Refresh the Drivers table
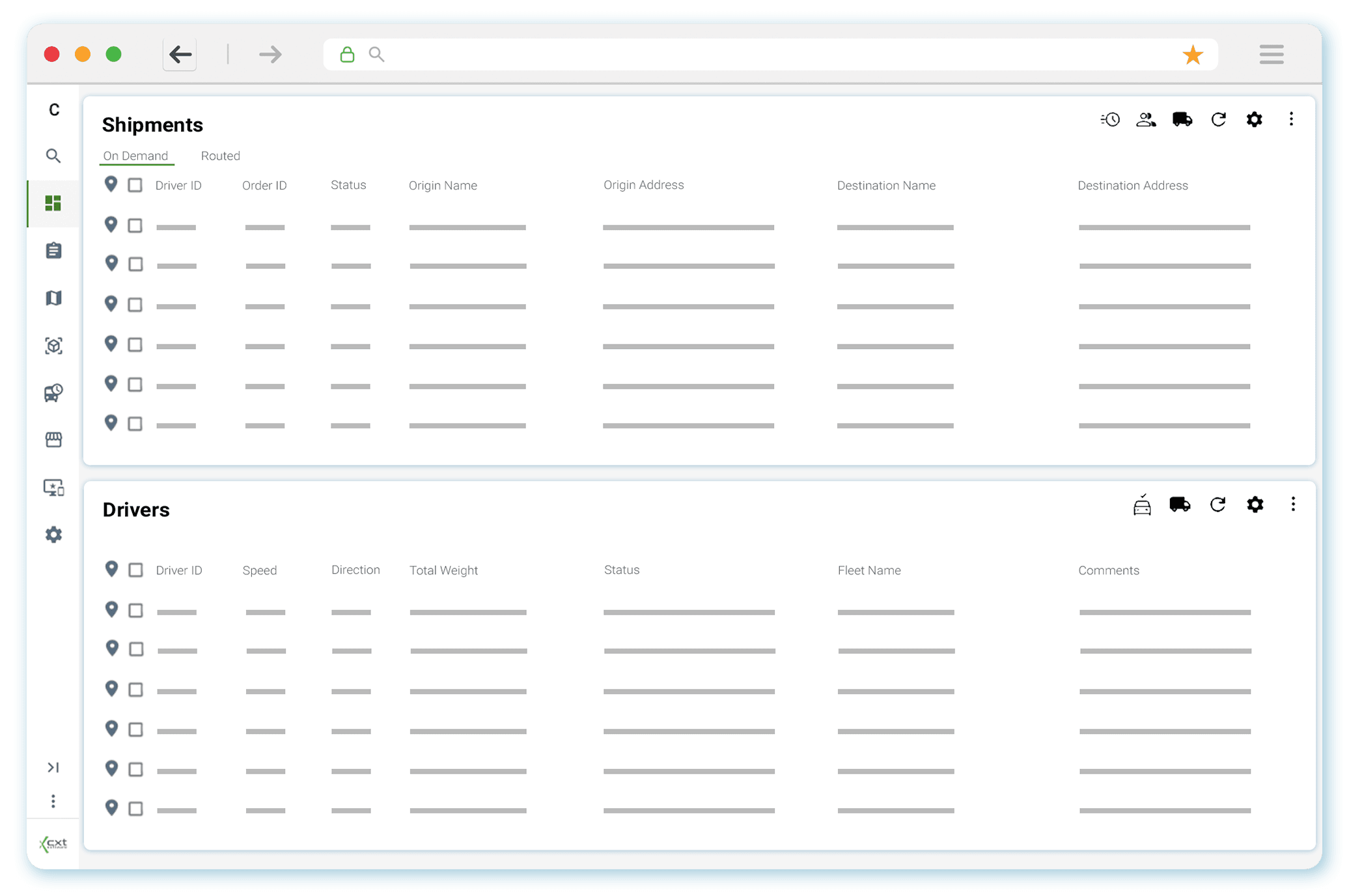Viewport: 1349px width, 896px height. [x=1218, y=505]
